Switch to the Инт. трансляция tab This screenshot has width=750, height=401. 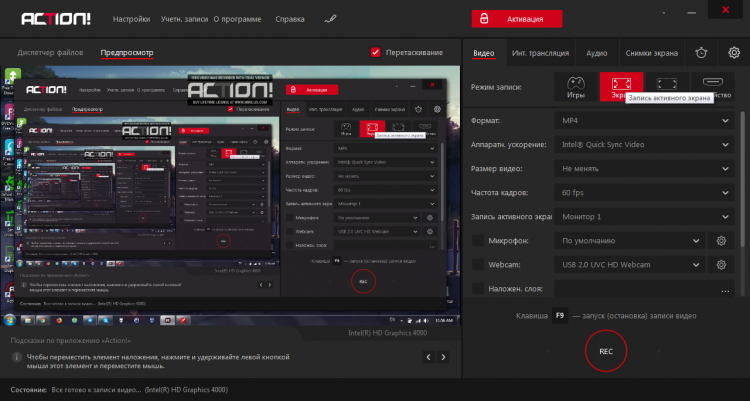click(x=540, y=53)
